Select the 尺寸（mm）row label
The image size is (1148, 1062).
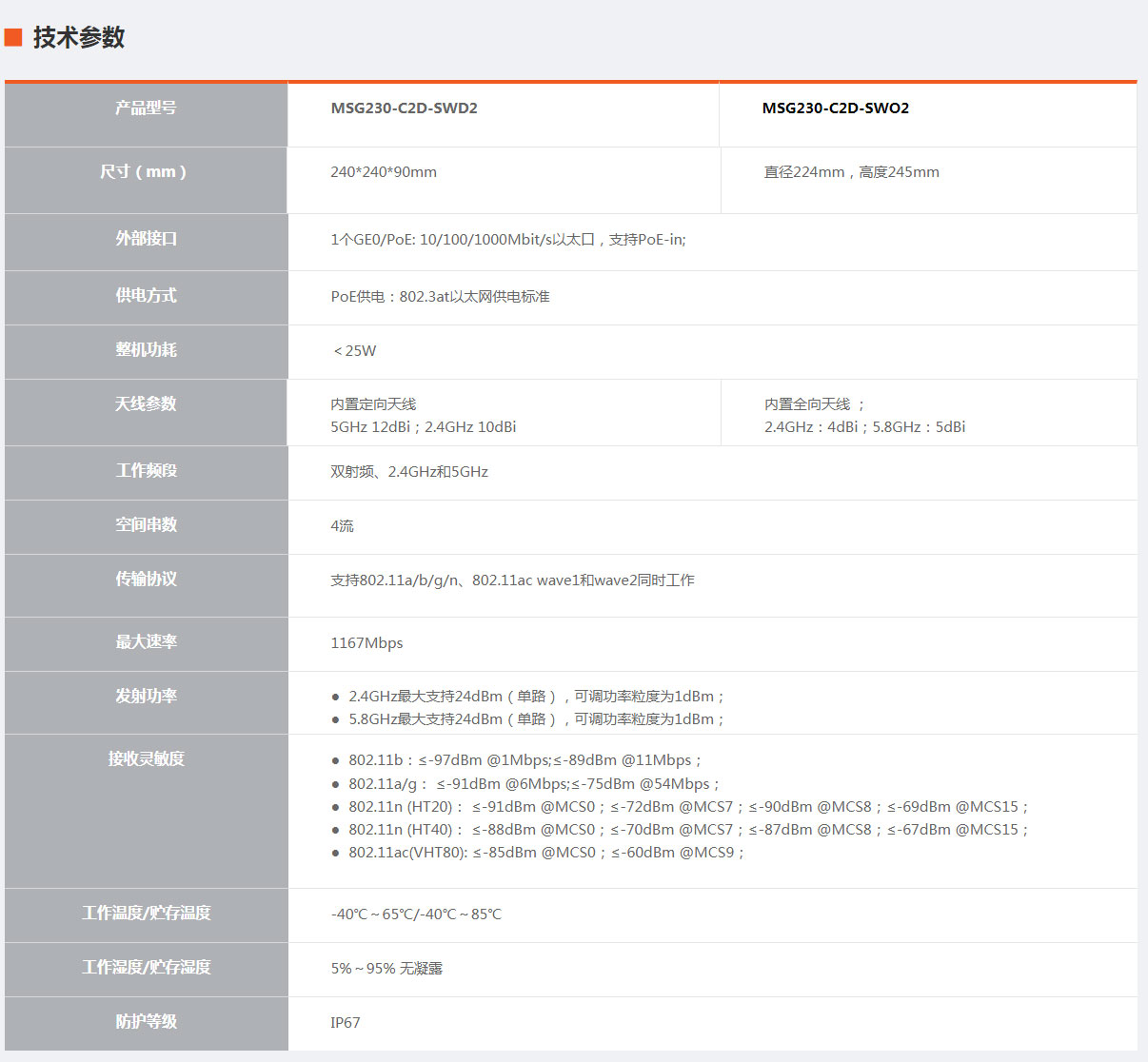[x=146, y=172]
